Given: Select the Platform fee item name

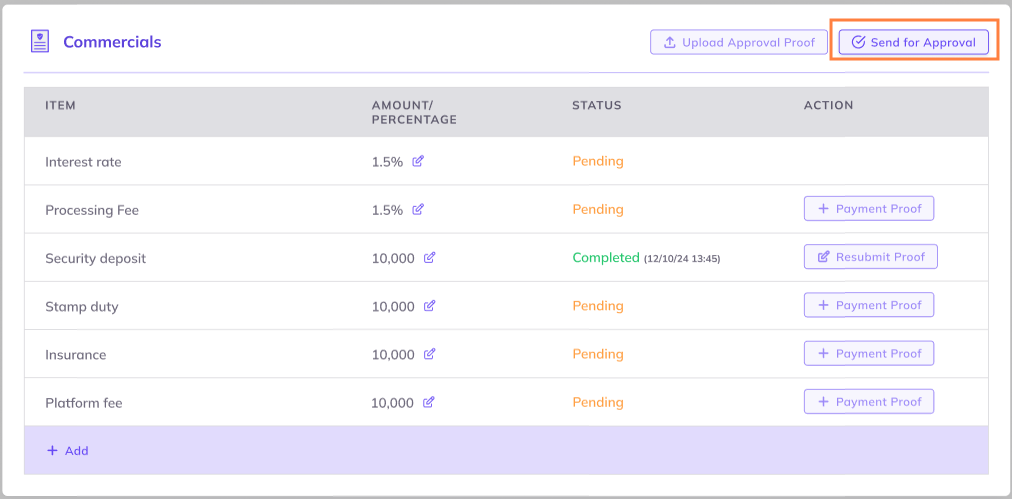Looking at the screenshot, I should click(x=83, y=403).
